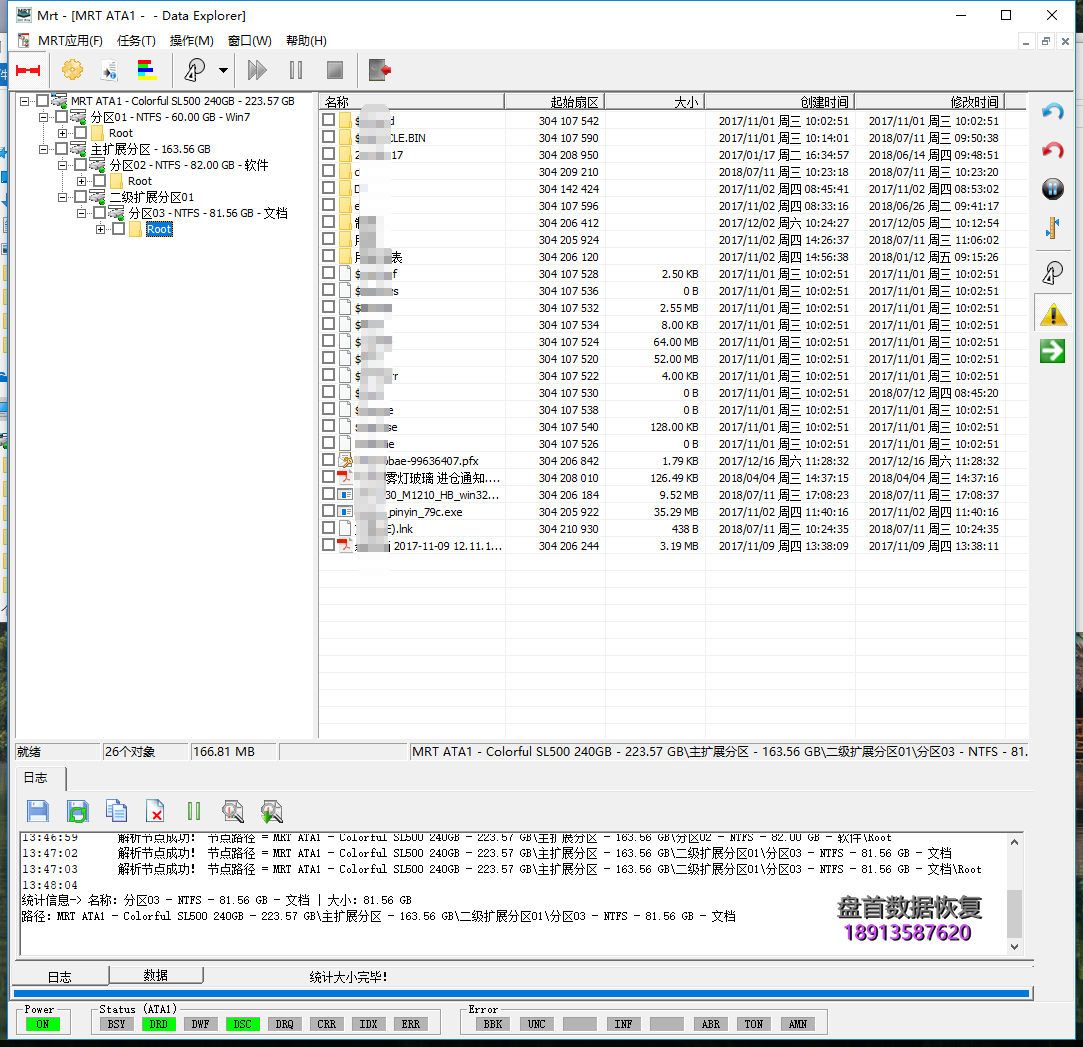Click the exit door toolbar icon
This screenshot has width=1083, height=1047.
tap(379, 70)
